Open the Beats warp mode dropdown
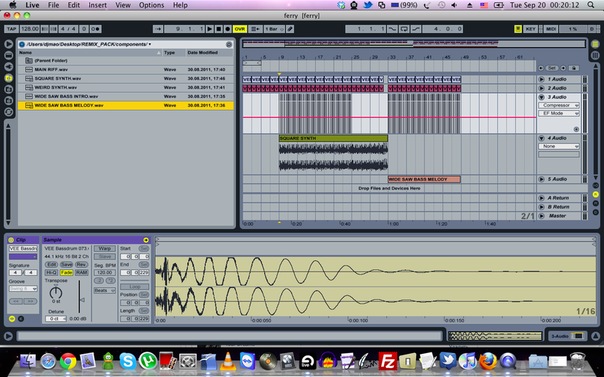604x377 pixels. tap(104, 290)
